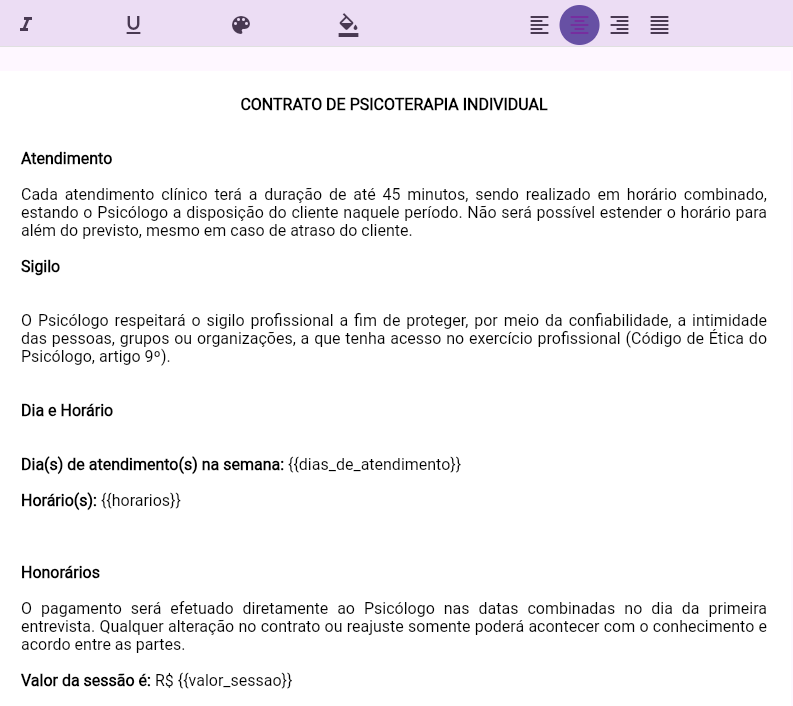
Task: Toggle the active center alignment button
Action: coord(579,25)
